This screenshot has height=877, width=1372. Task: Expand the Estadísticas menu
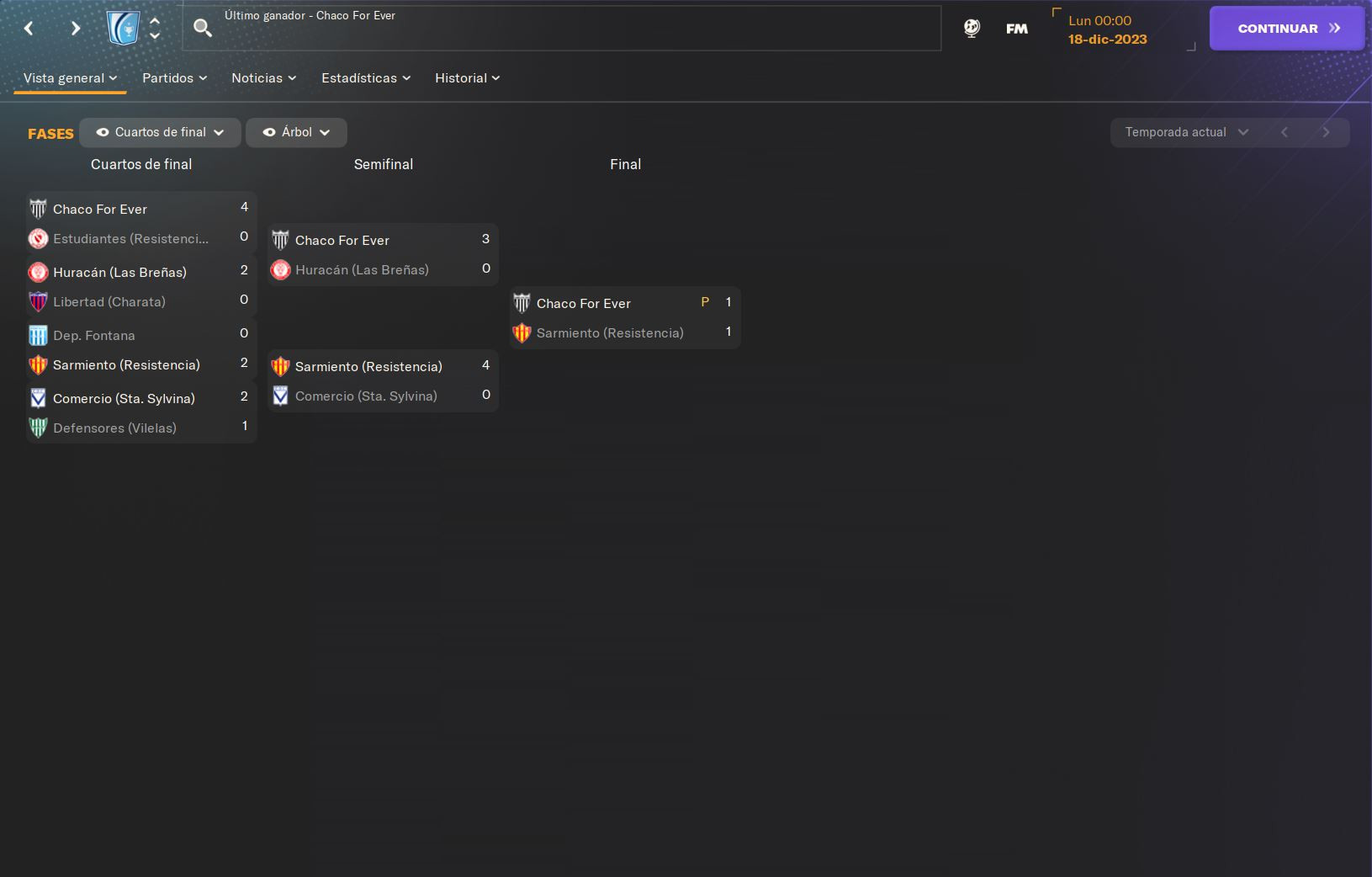tap(366, 77)
